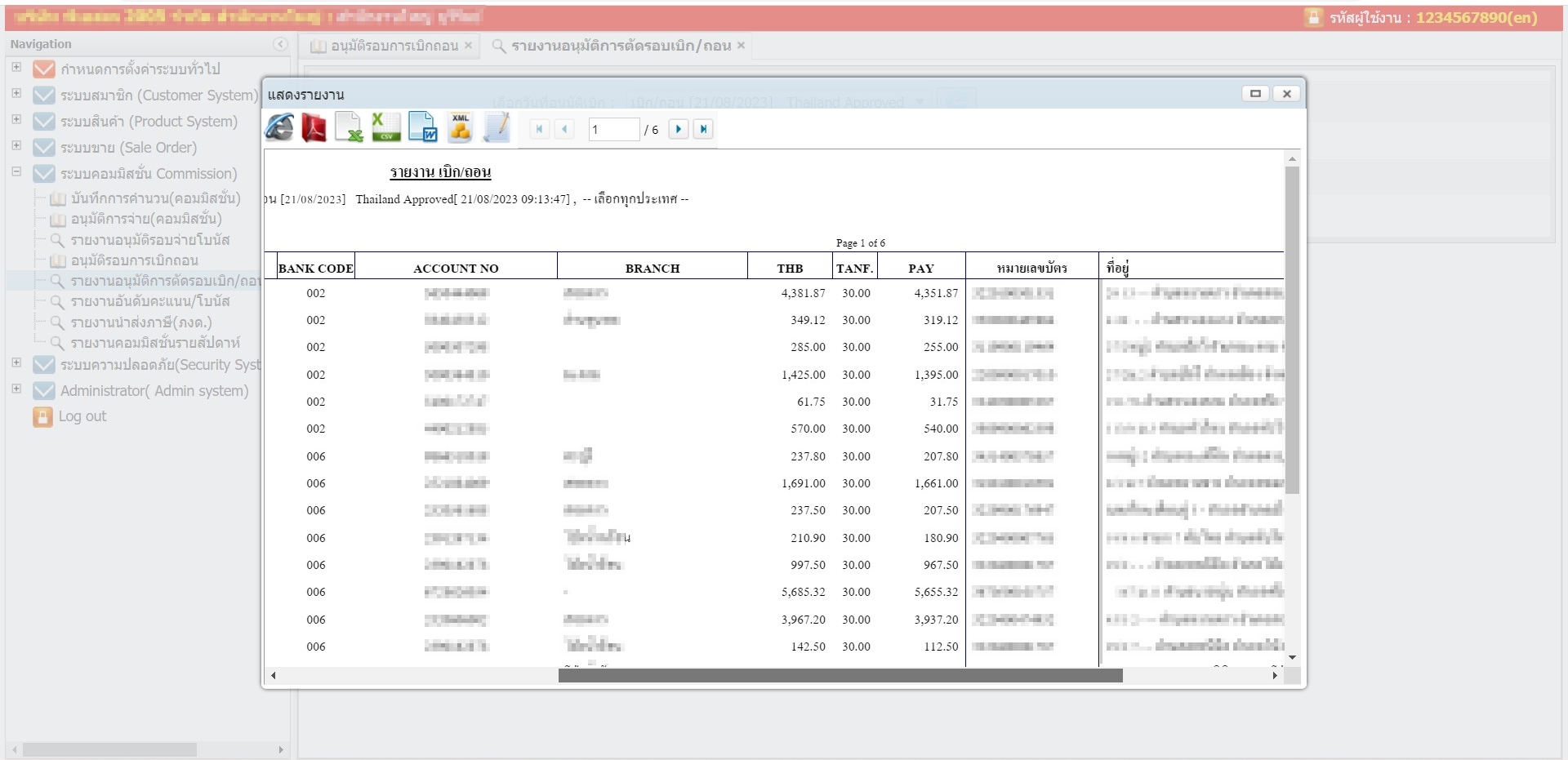Open report in Internet Explorer view
This screenshot has width=1568, height=760.
point(279,128)
